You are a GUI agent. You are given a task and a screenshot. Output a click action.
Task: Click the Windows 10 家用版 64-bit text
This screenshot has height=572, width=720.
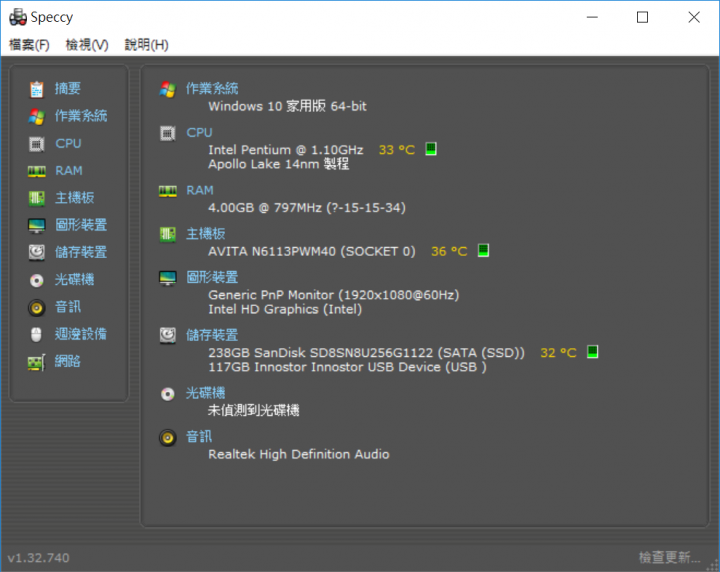[x=287, y=107]
